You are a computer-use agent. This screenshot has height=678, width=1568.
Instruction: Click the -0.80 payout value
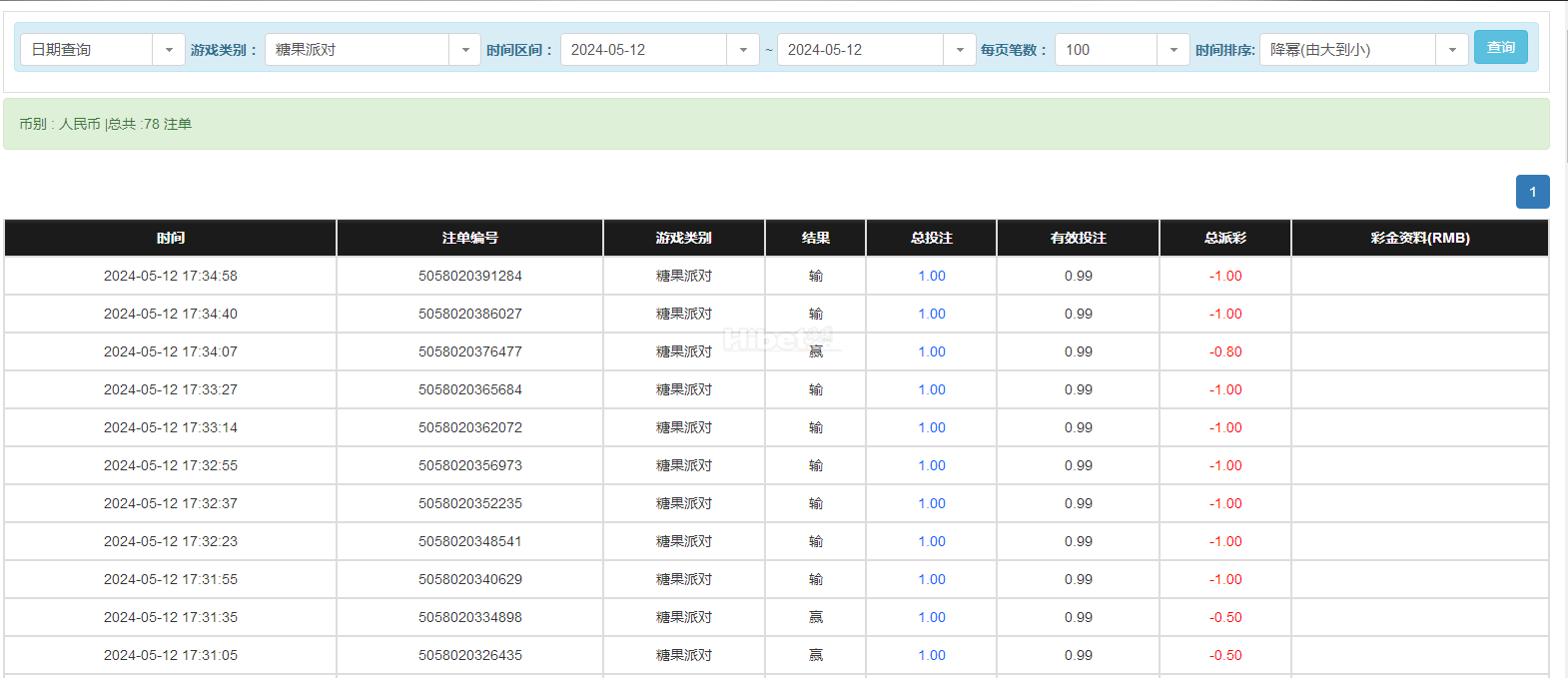point(1225,351)
